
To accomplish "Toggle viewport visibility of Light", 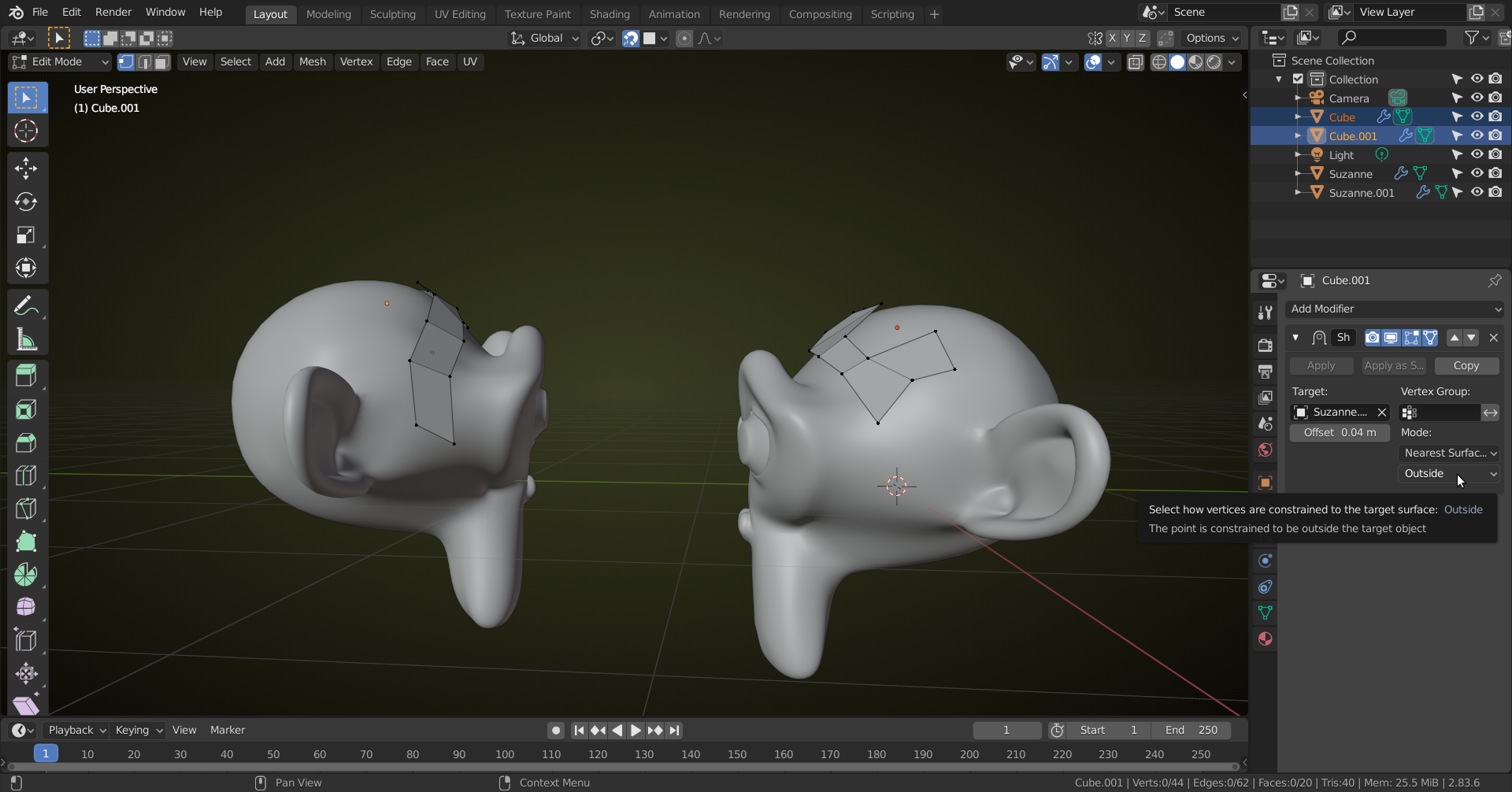I will coord(1477,154).
